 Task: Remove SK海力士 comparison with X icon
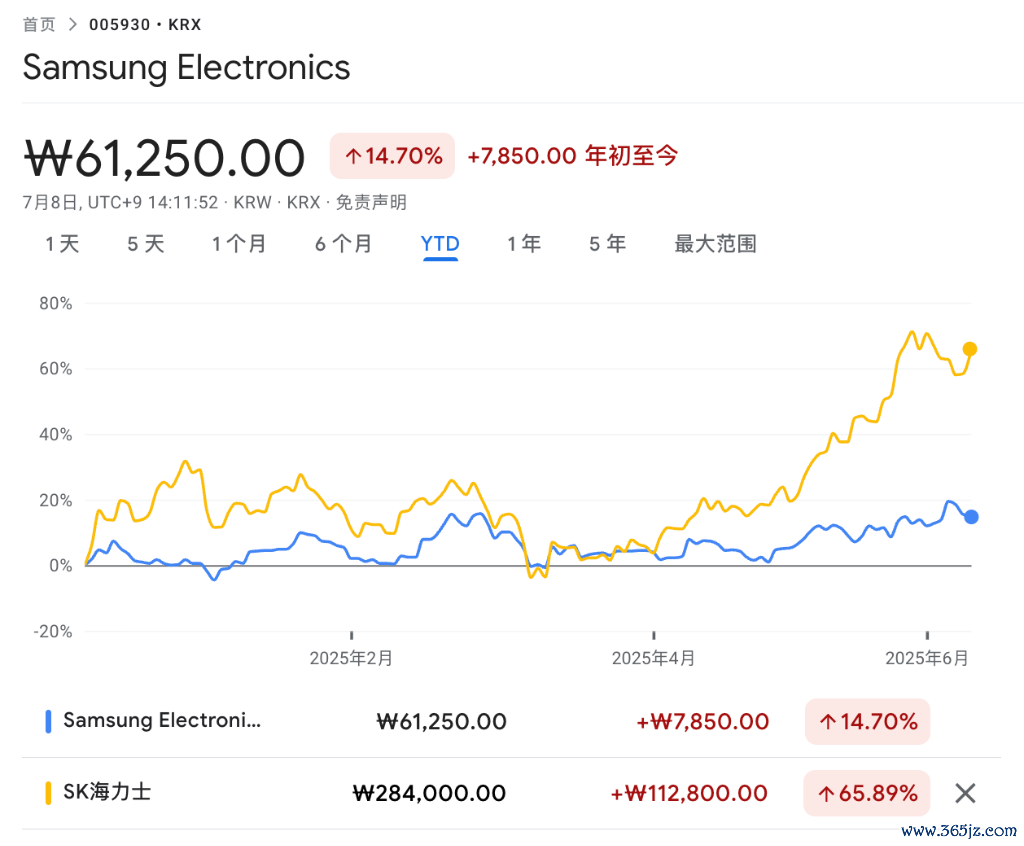click(x=965, y=793)
